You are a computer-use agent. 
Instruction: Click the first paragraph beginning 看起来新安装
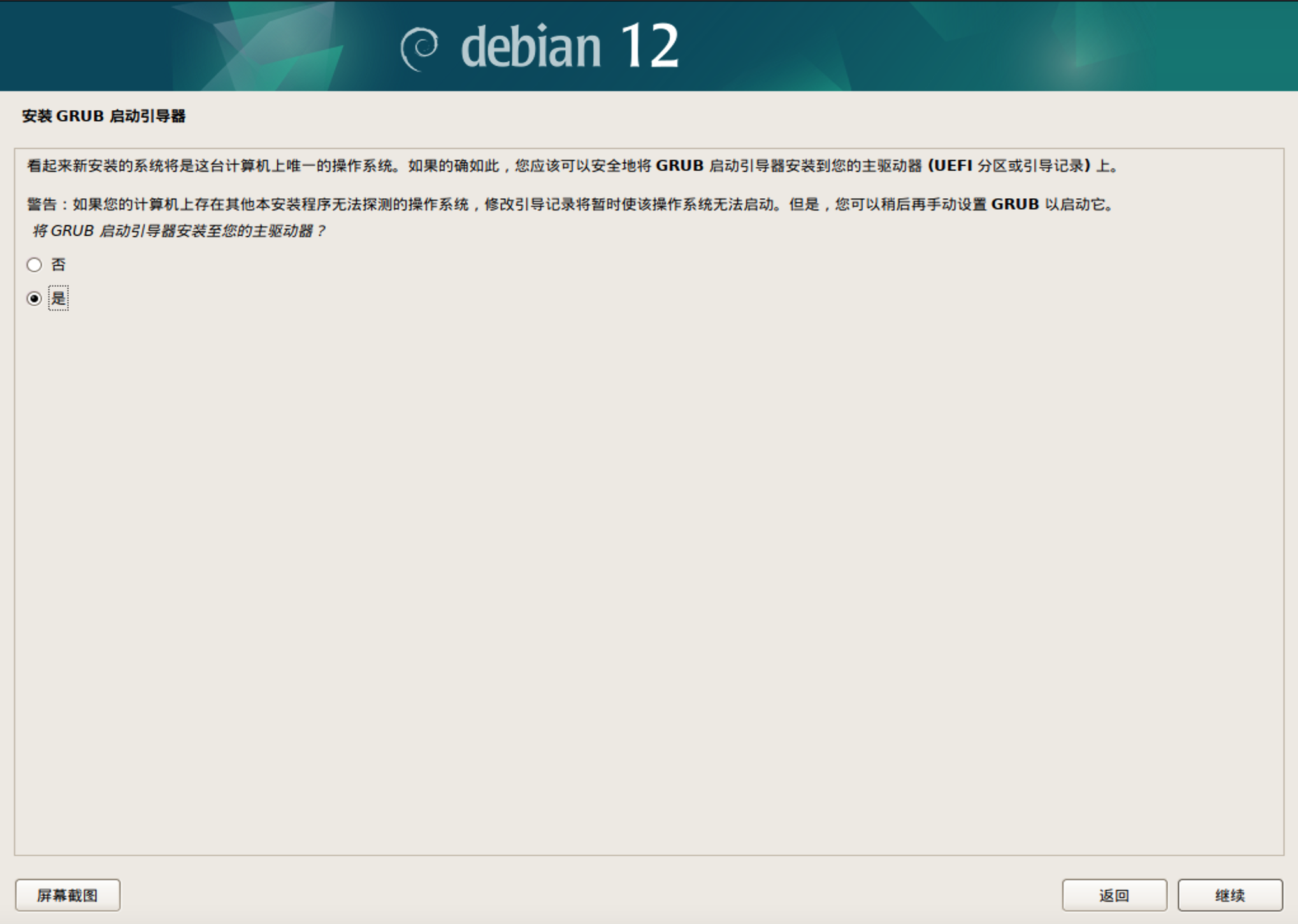(x=73, y=166)
